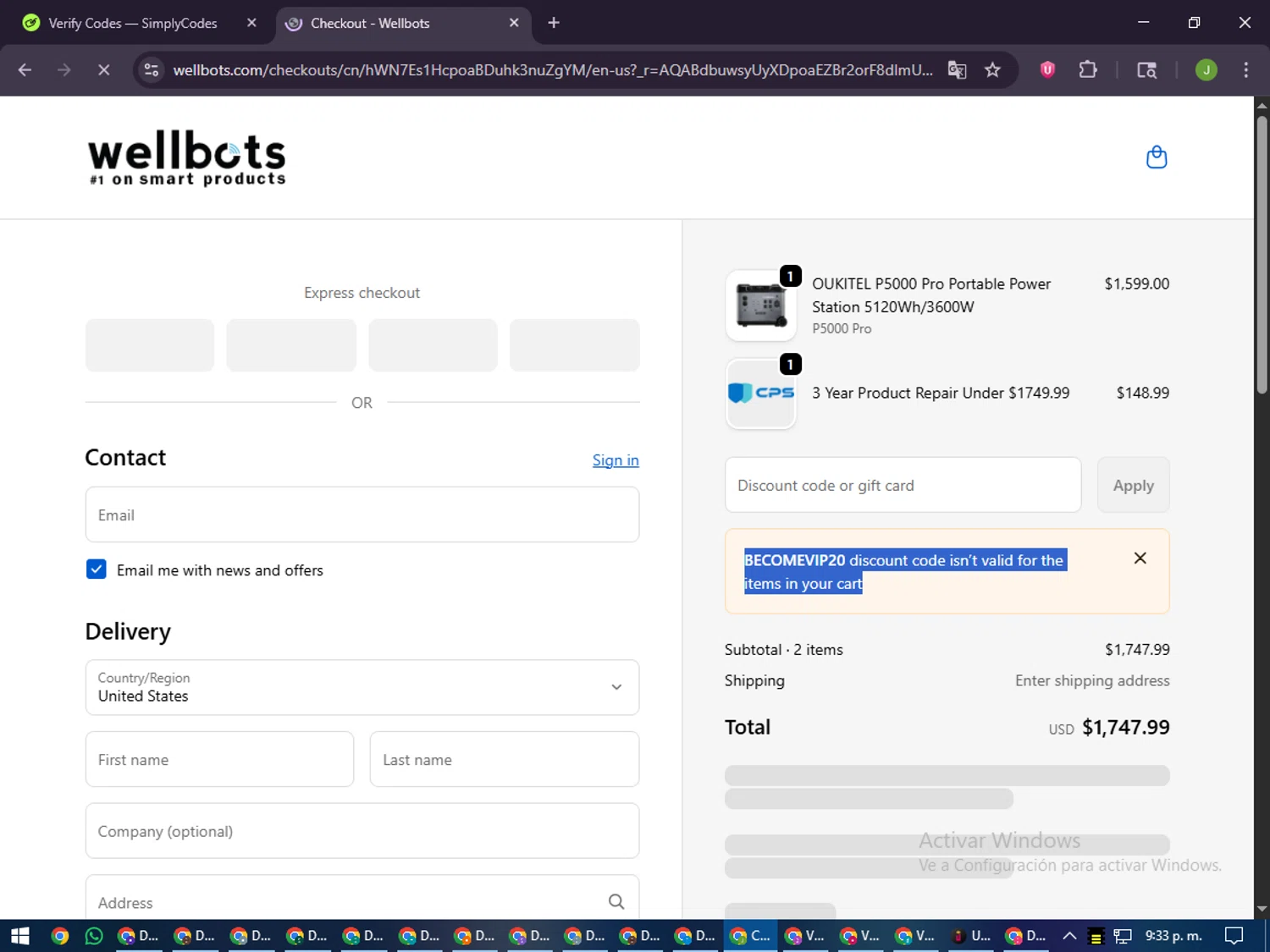
Task: Click the OUKITEL P5000 Pro Portable Power Station title
Action: 931,295
